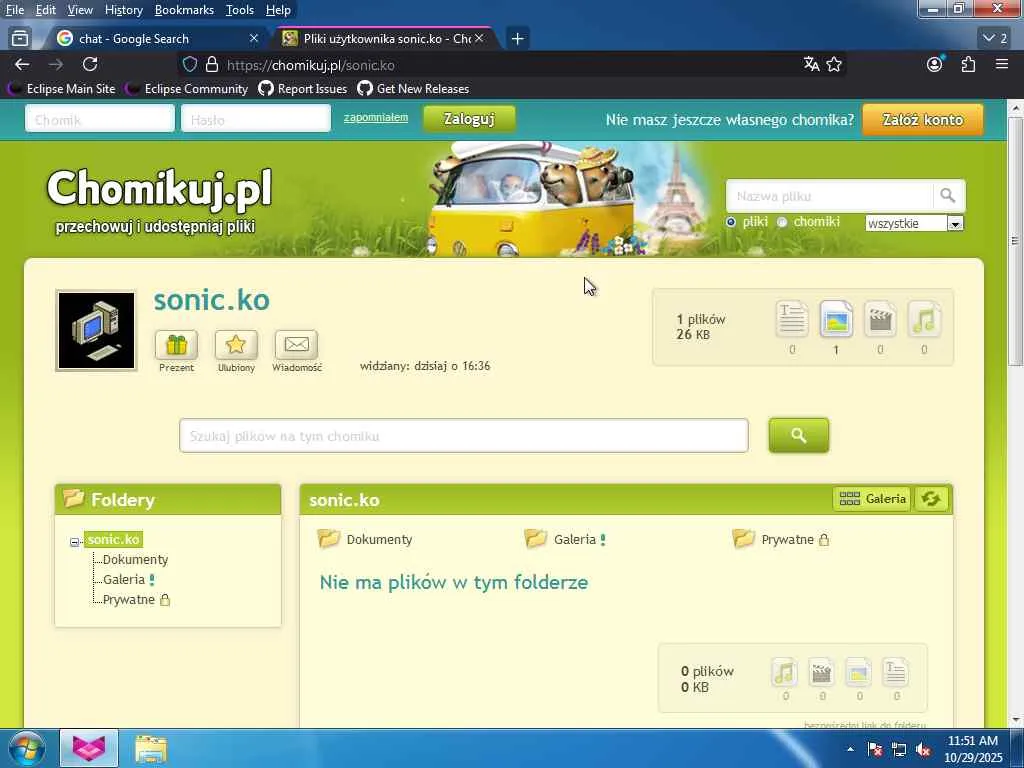
Task: Bookmark this page with the star icon
Action: tap(834, 65)
